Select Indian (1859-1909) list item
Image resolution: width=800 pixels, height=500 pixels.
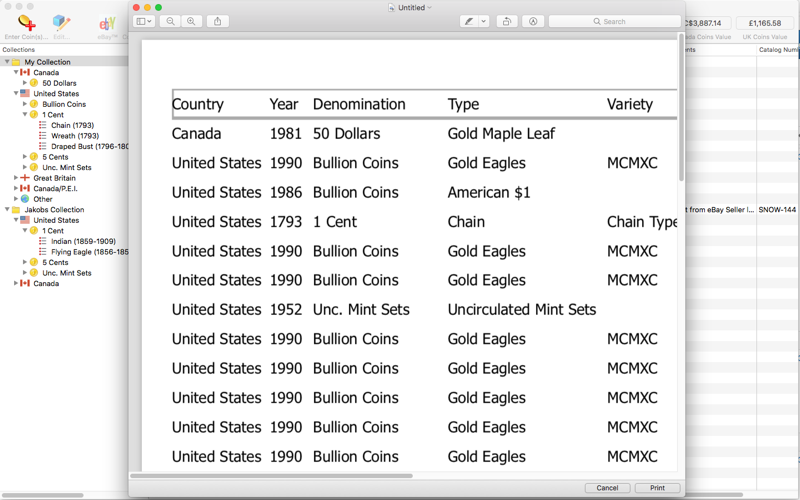(83, 241)
